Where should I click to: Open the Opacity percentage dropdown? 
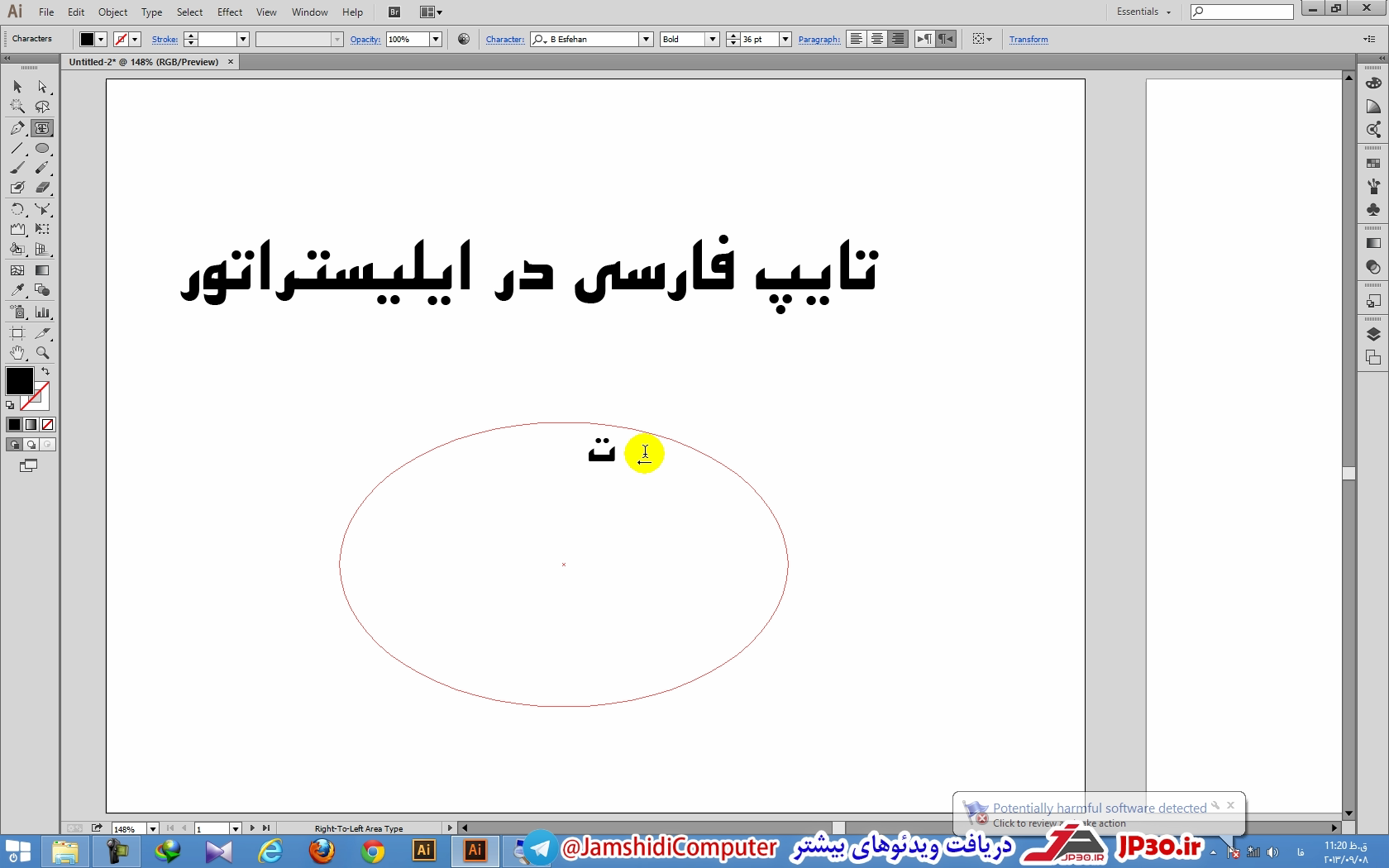436,39
